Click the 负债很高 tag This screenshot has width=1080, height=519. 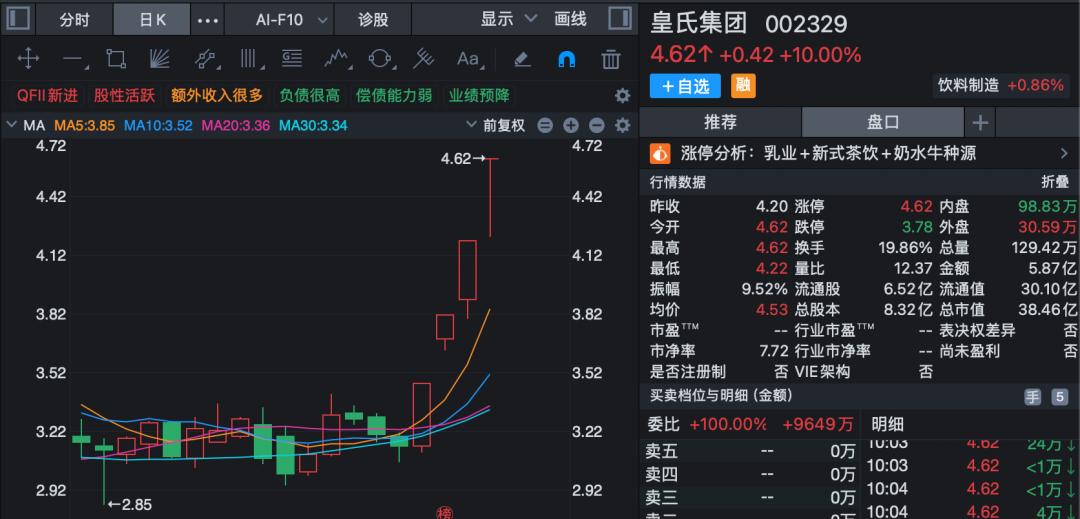310,95
